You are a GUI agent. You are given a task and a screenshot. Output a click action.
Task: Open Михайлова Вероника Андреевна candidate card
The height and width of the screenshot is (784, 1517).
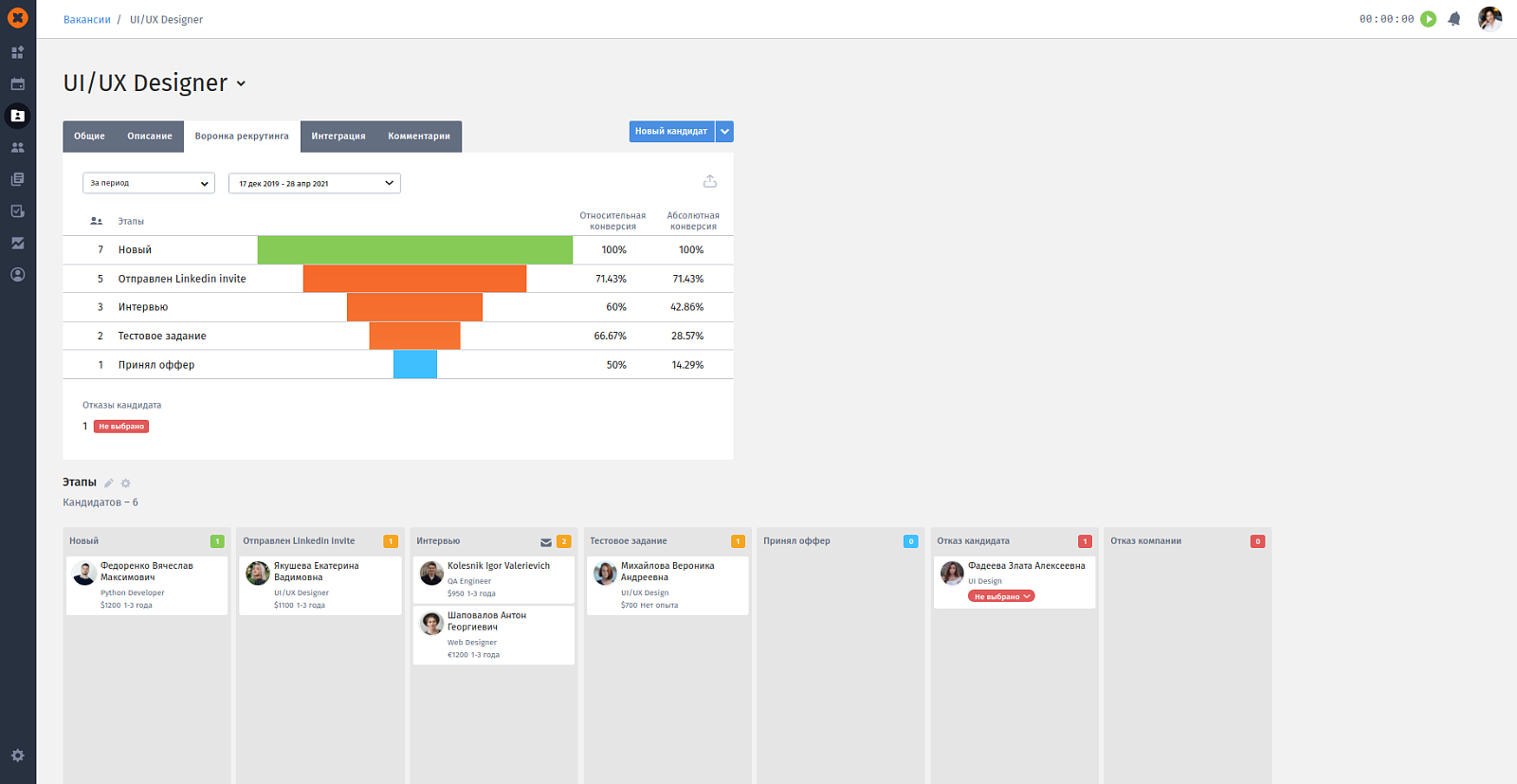coord(667,585)
